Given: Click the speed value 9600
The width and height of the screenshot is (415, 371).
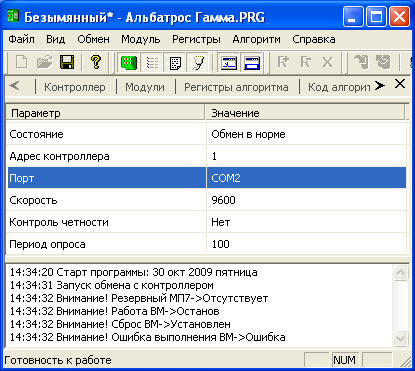Looking at the screenshot, I should click(223, 200).
